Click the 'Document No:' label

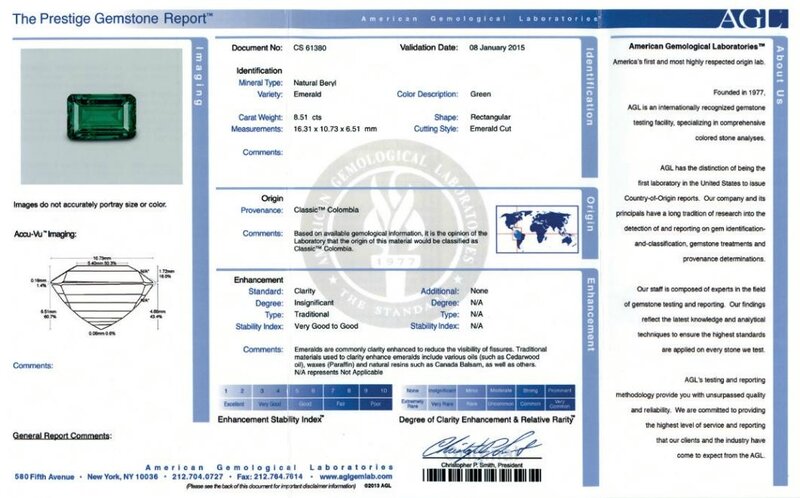click(257, 47)
